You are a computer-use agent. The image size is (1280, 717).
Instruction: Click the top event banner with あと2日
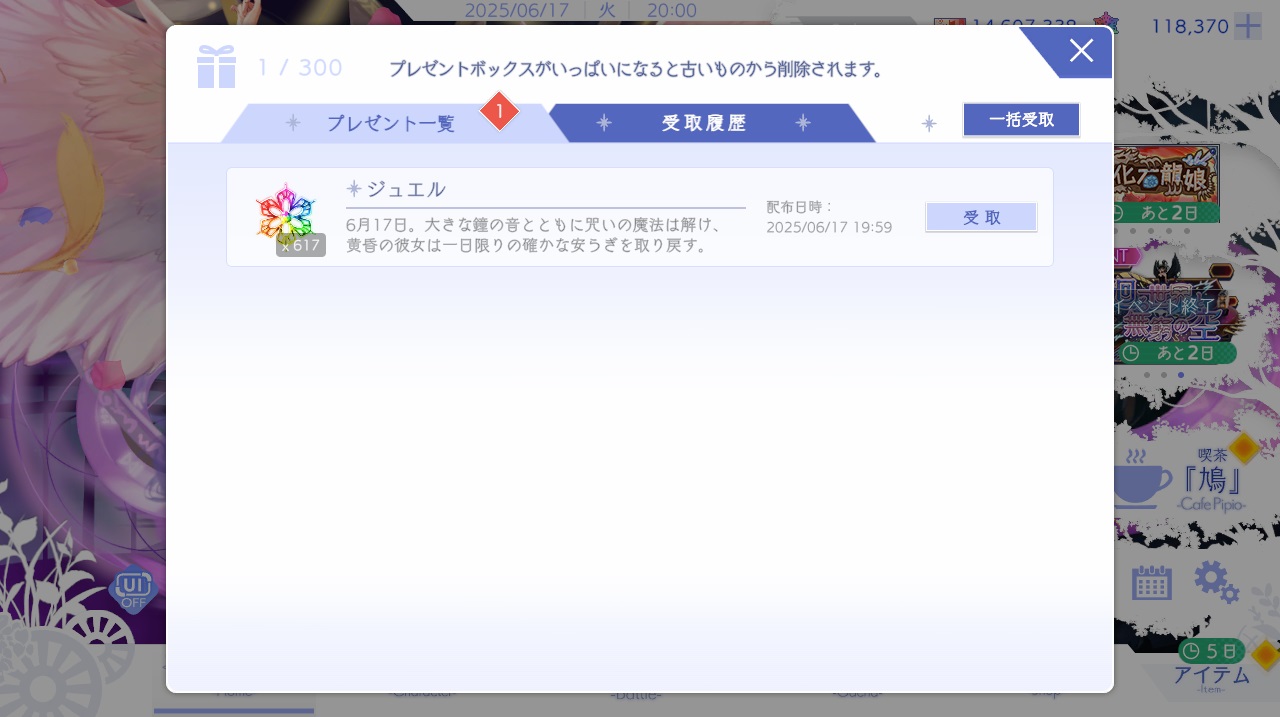click(1167, 183)
